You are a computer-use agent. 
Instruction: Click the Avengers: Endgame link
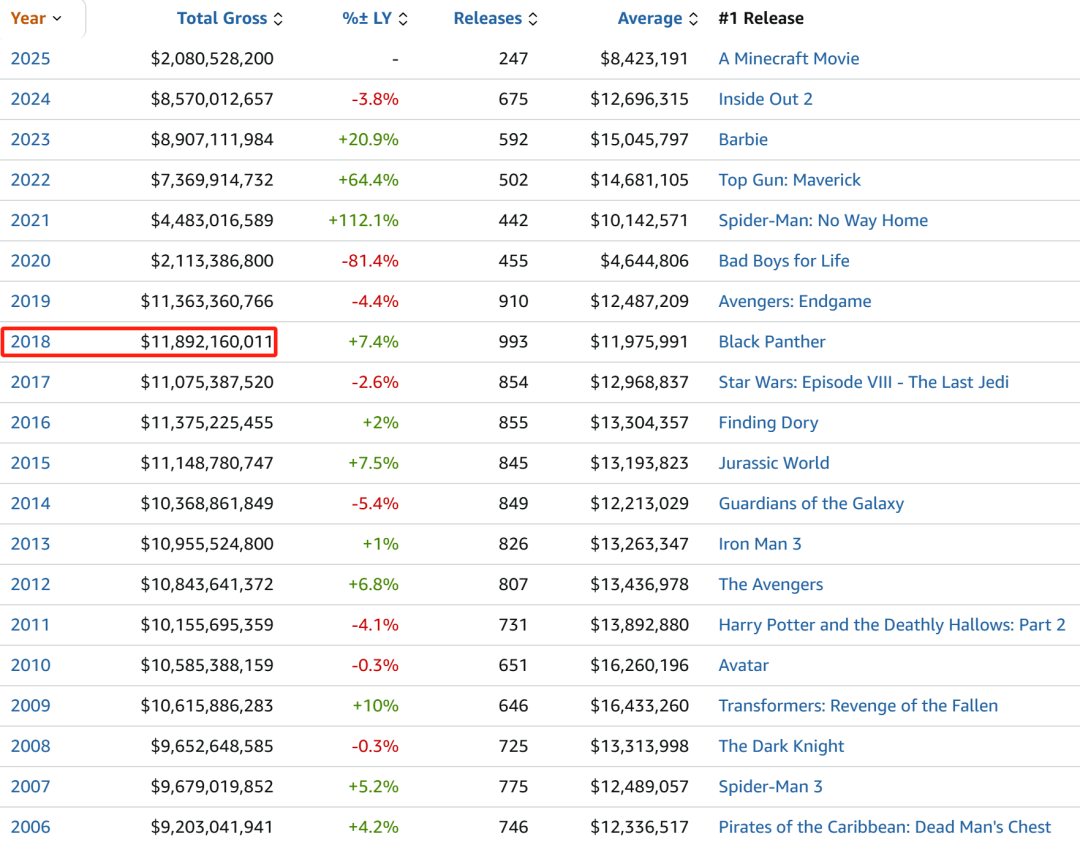click(794, 302)
